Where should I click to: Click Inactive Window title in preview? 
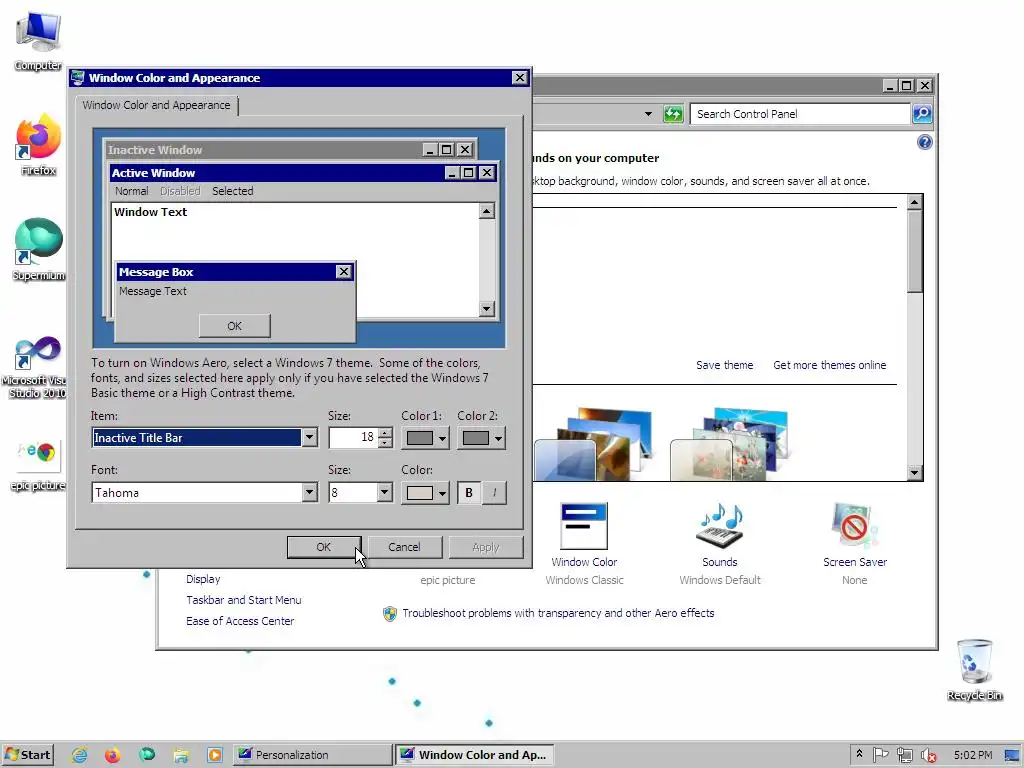155,150
